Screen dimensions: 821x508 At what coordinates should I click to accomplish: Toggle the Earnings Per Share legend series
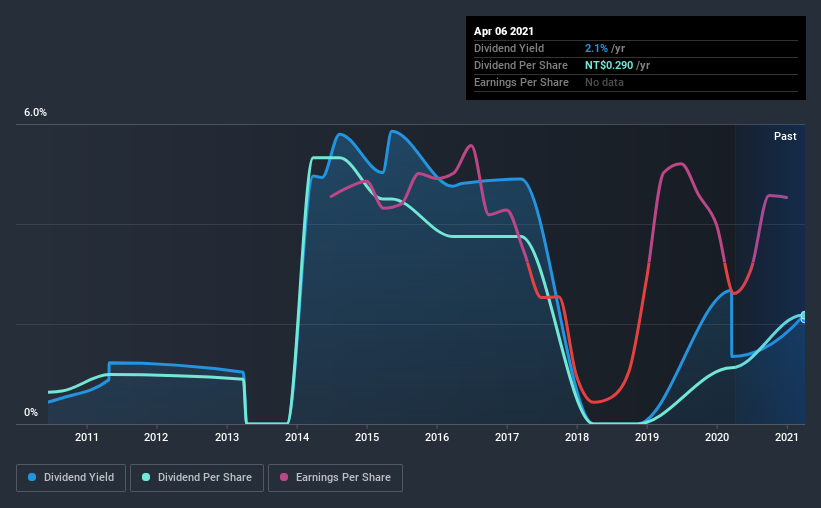coord(336,478)
